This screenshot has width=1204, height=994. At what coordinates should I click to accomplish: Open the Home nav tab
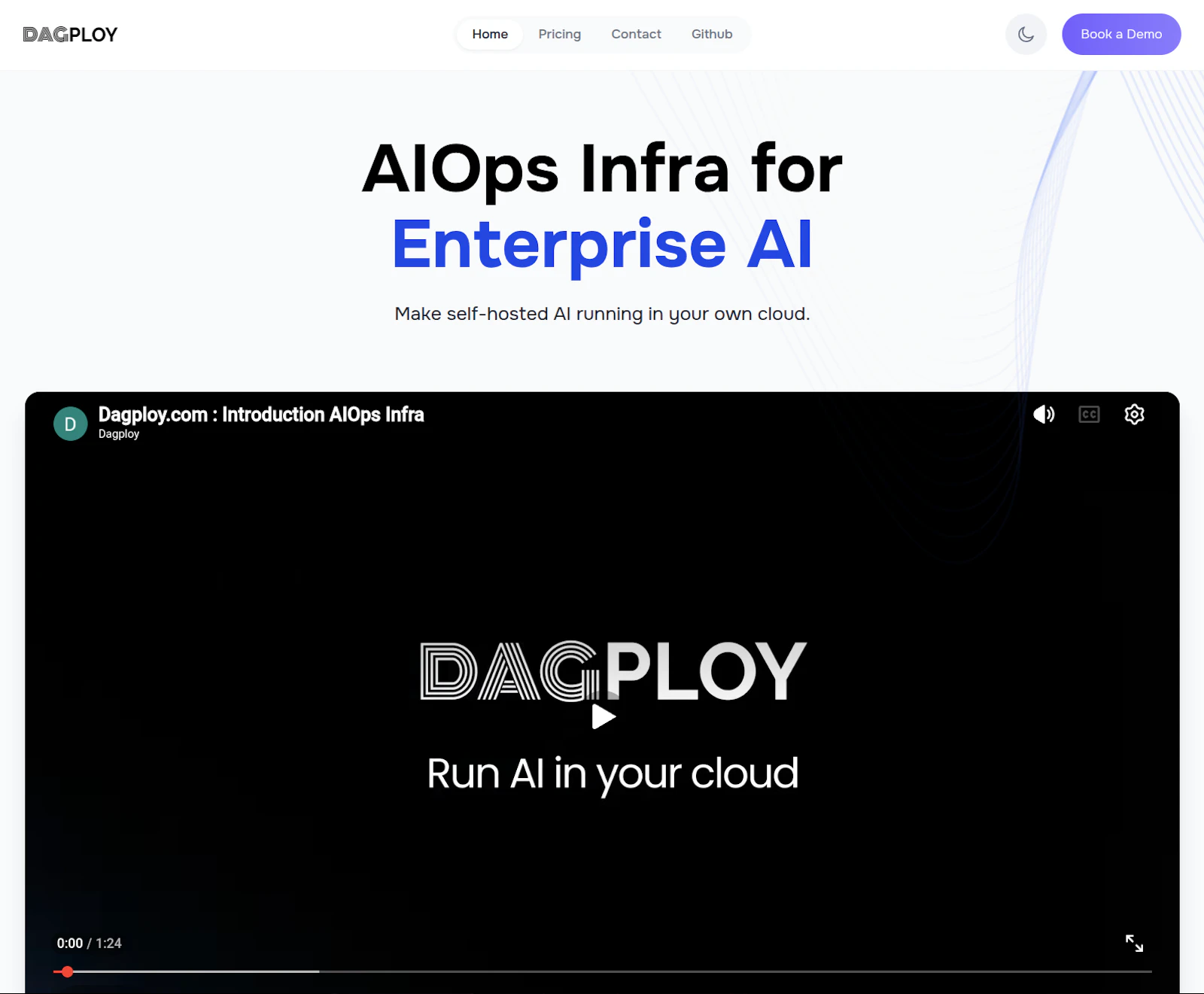(490, 35)
